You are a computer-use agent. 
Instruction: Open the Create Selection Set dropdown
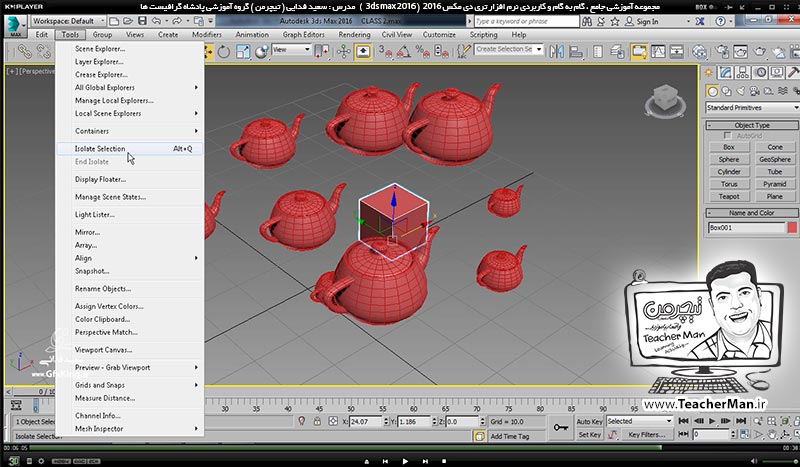(x=509, y=50)
